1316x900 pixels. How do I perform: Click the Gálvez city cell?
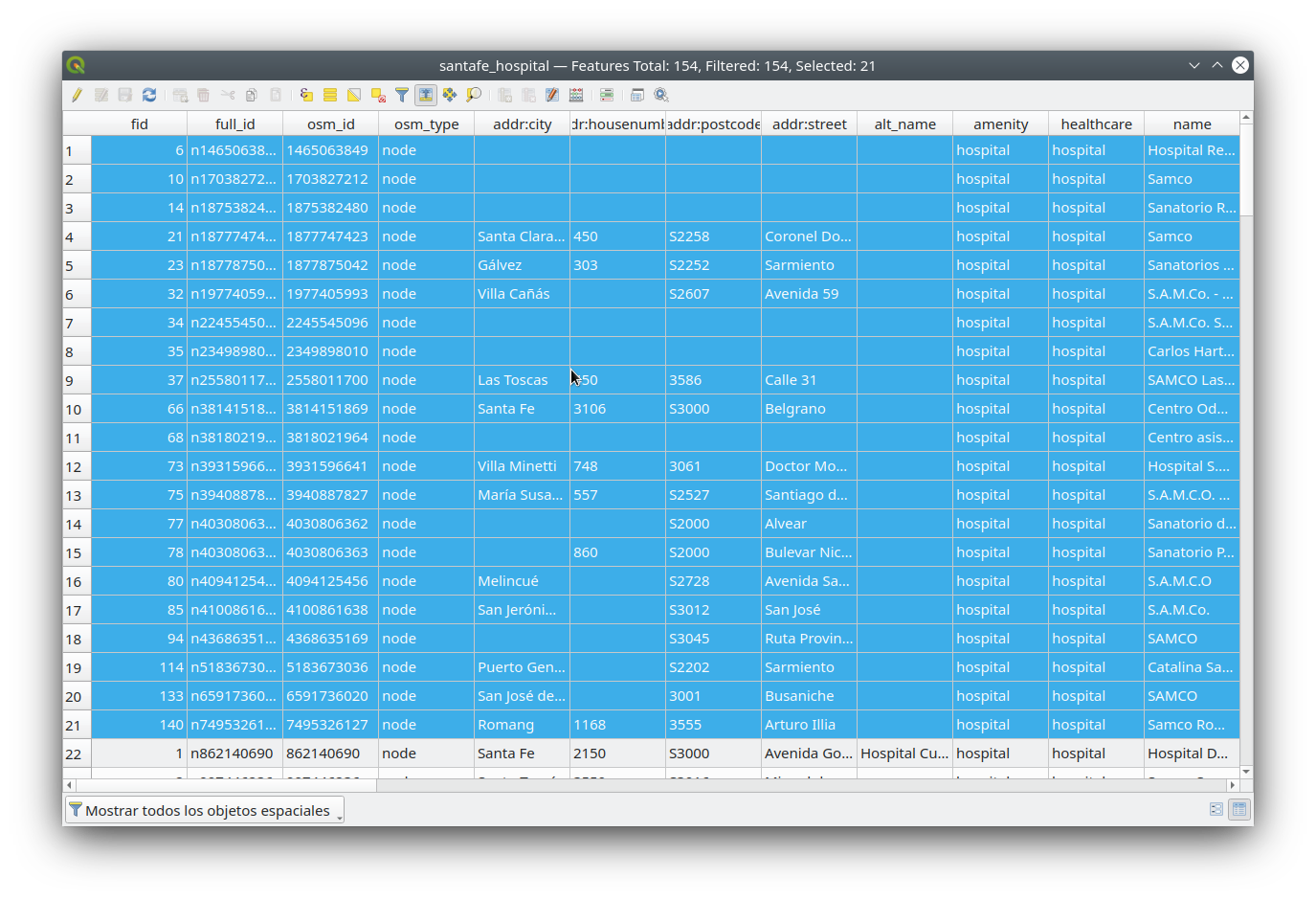[x=523, y=265]
